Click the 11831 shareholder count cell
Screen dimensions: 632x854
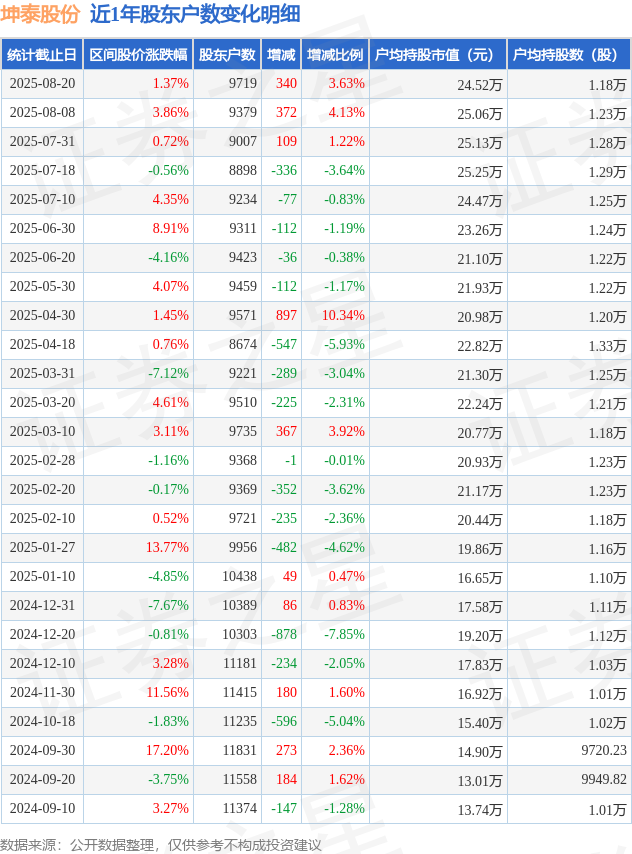[x=240, y=751]
